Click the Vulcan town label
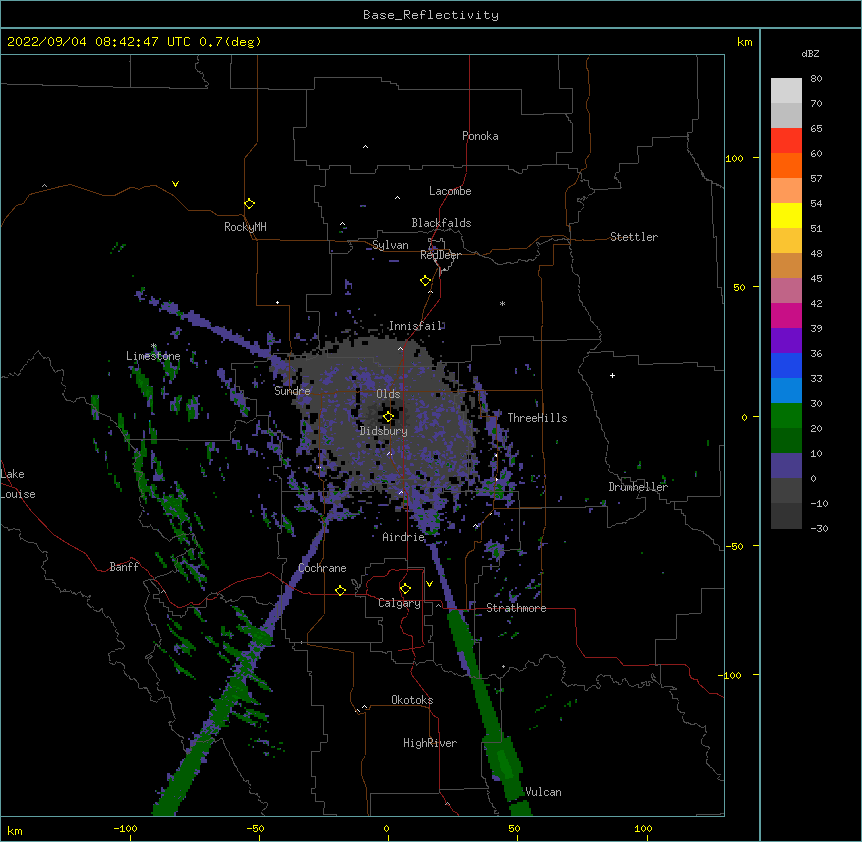This screenshot has height=842, width=862. [x=543, y=792]
